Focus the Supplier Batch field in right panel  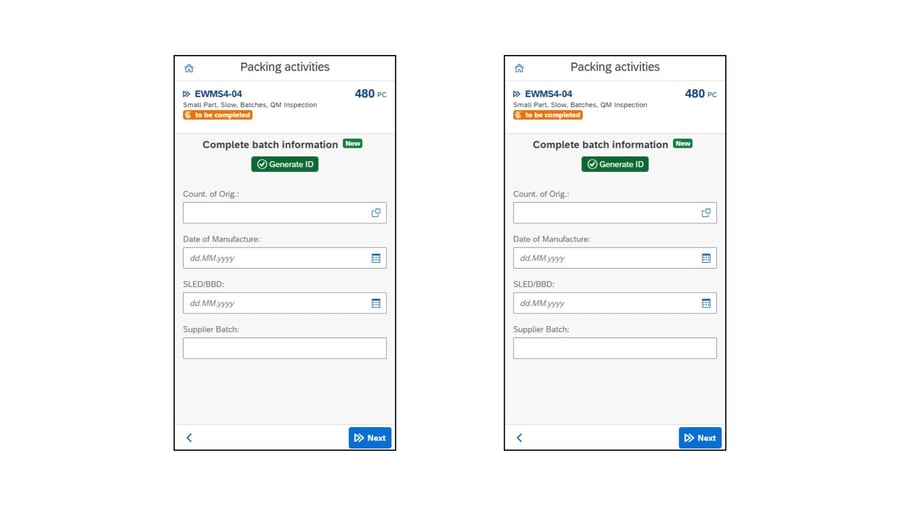614,348
